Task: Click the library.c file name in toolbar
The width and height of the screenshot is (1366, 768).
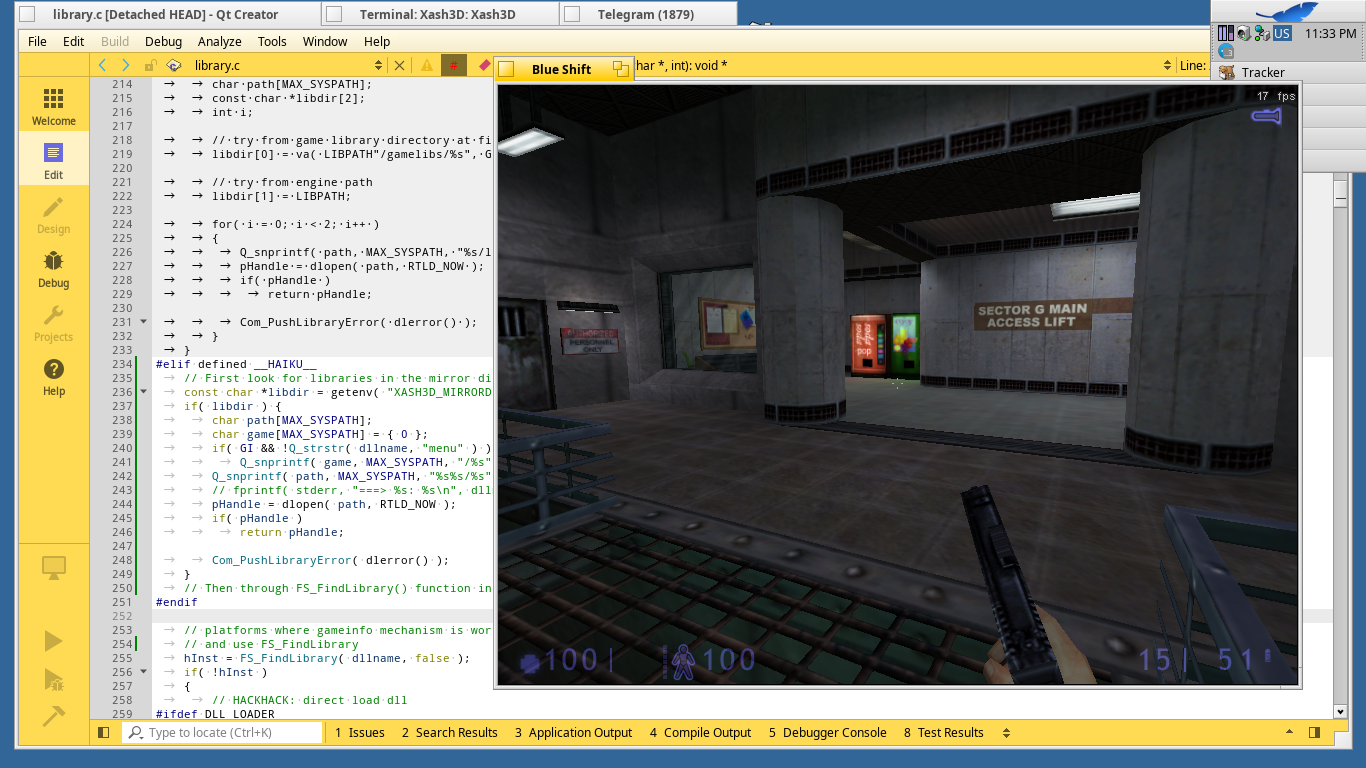Action: point(217,65)
